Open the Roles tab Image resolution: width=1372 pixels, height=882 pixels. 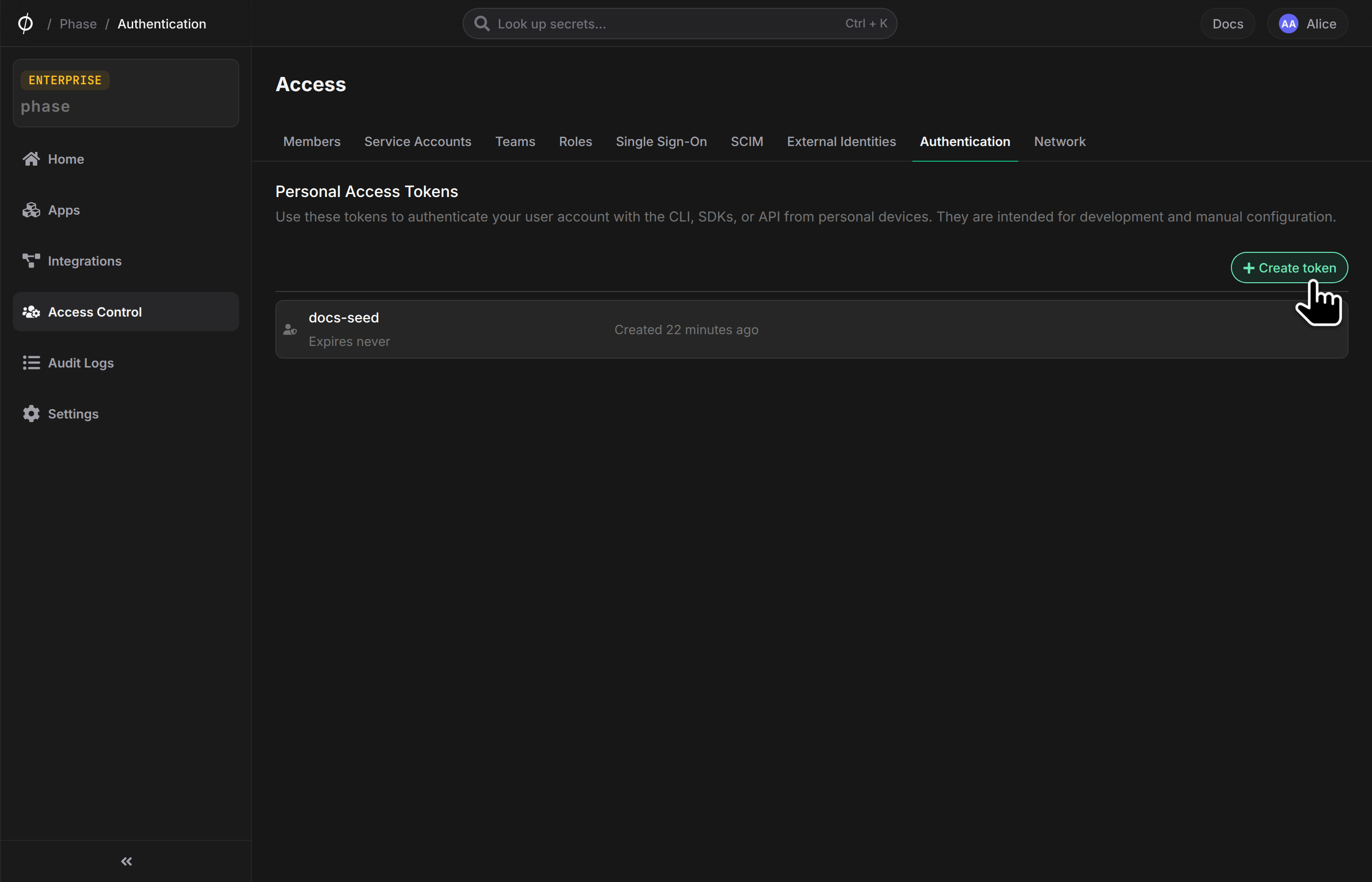click(575, 142)
